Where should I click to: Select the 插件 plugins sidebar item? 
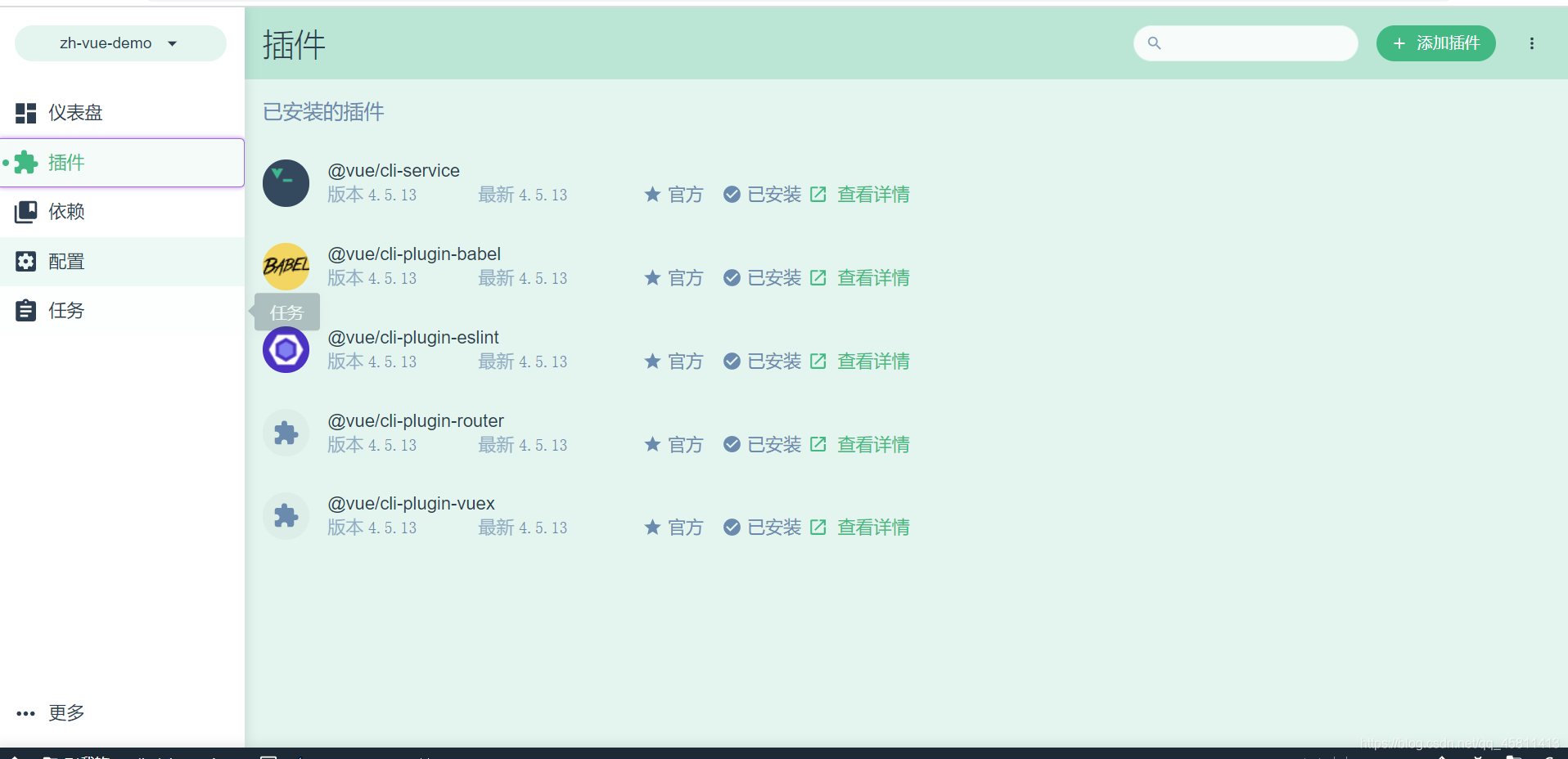pyautogui.click(x=122, y=163)
